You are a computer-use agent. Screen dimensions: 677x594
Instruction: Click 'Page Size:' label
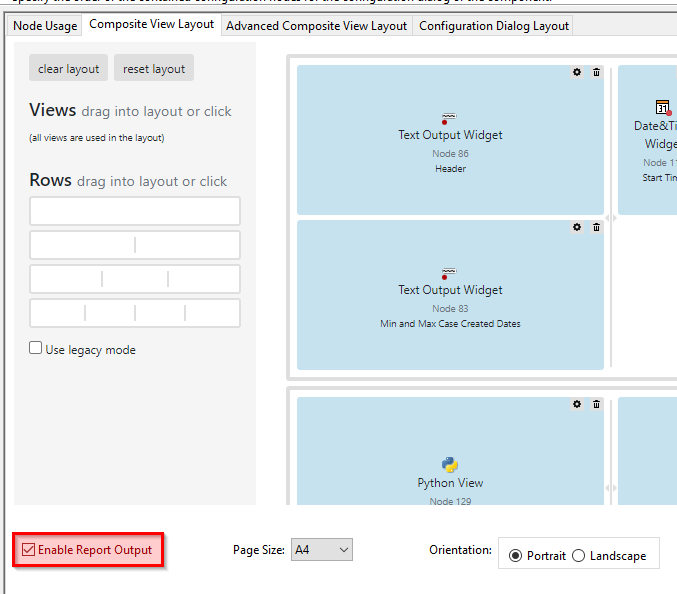tap(259, 550)
